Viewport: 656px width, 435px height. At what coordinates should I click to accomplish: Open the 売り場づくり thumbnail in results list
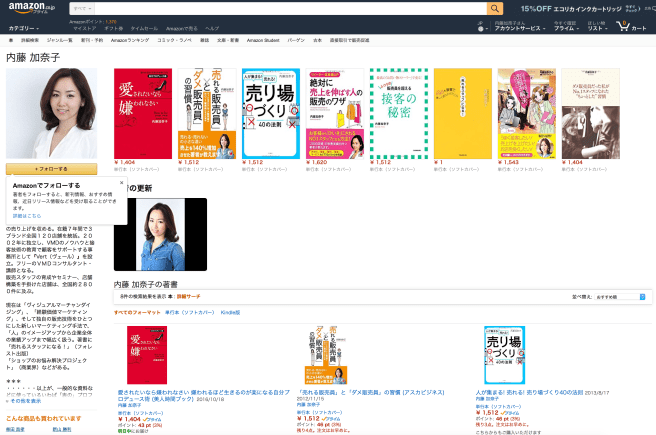[x=505, y=355]
